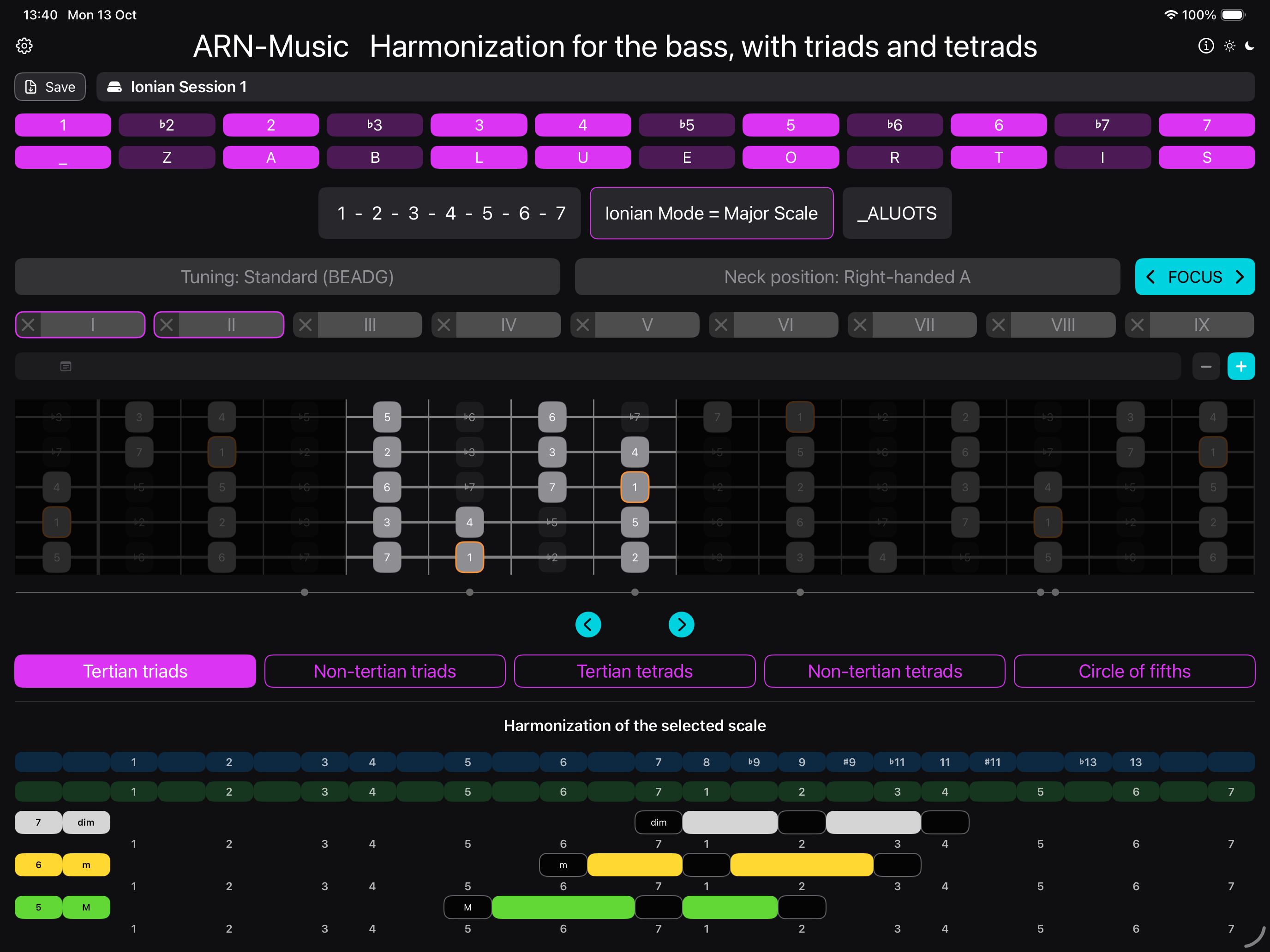Click the cyan plus button
Viewport: 1270px width, 952px height.
coord(1241,366)
